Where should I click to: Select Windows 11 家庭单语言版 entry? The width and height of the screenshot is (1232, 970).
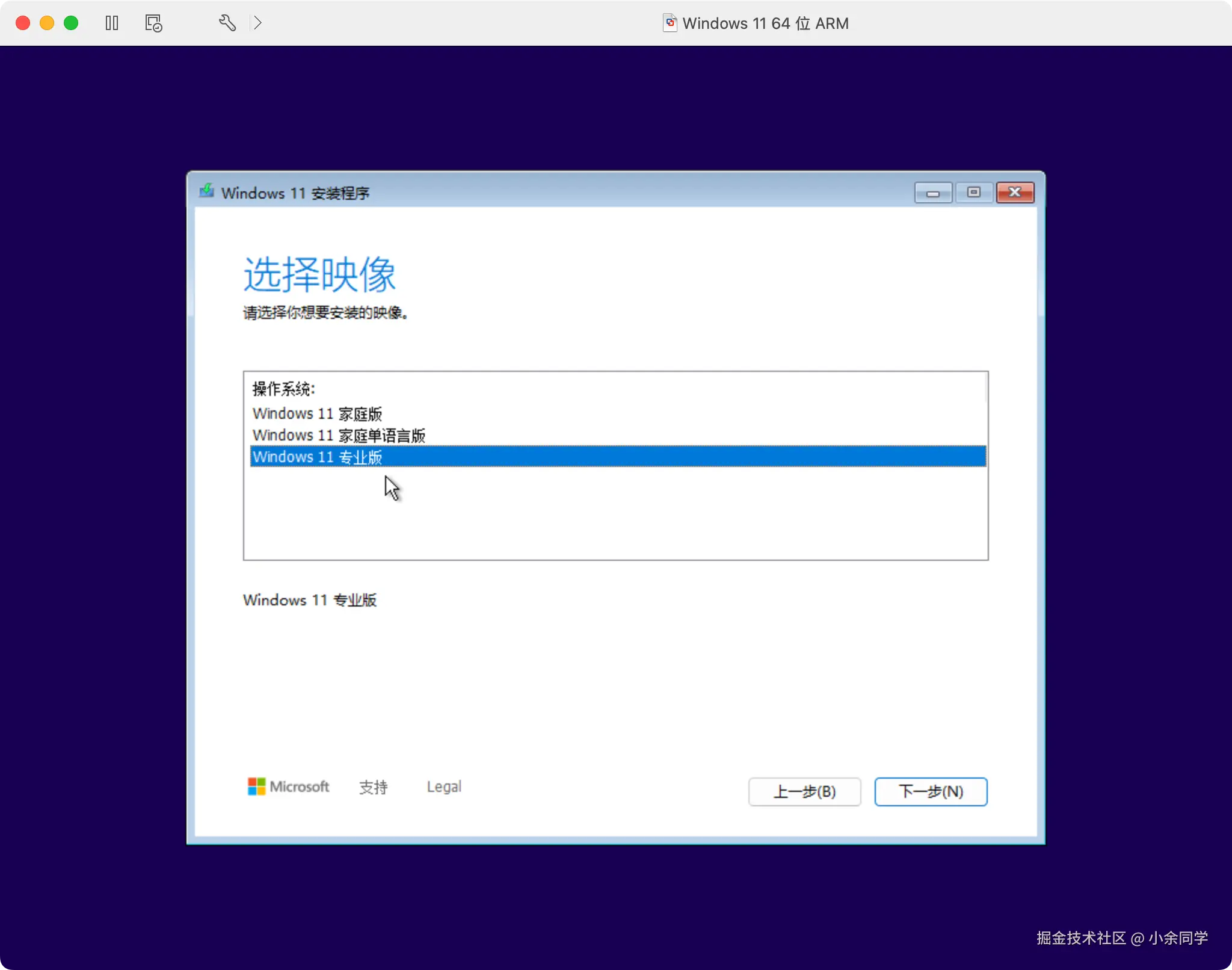[x=339, y=436]
